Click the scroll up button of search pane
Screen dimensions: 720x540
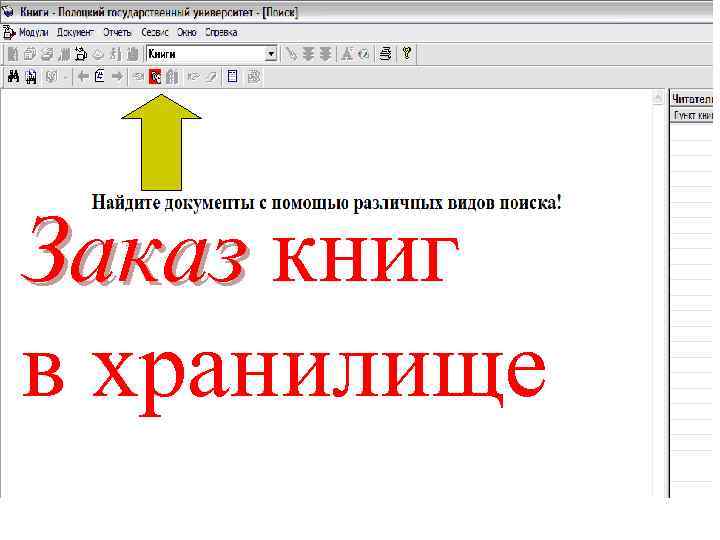click(658, 98)
